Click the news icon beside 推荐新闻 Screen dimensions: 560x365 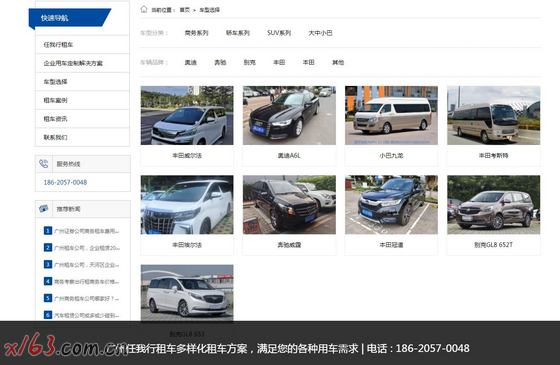click(44, 209)
